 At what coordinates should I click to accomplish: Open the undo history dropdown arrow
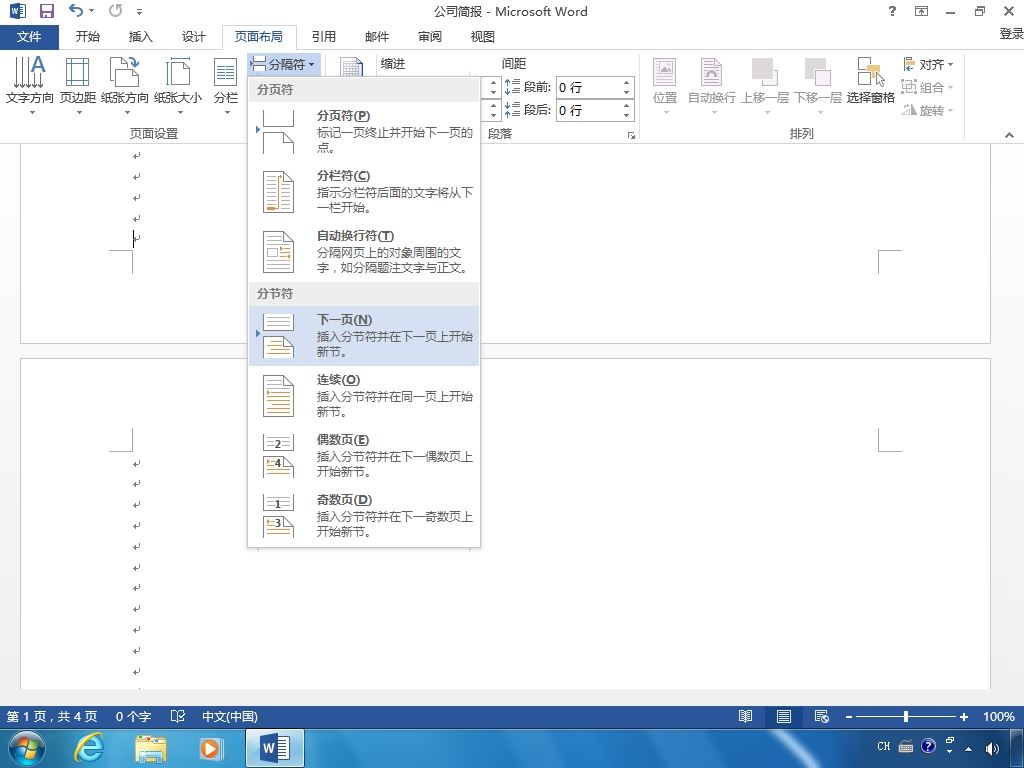coord(91,10)
